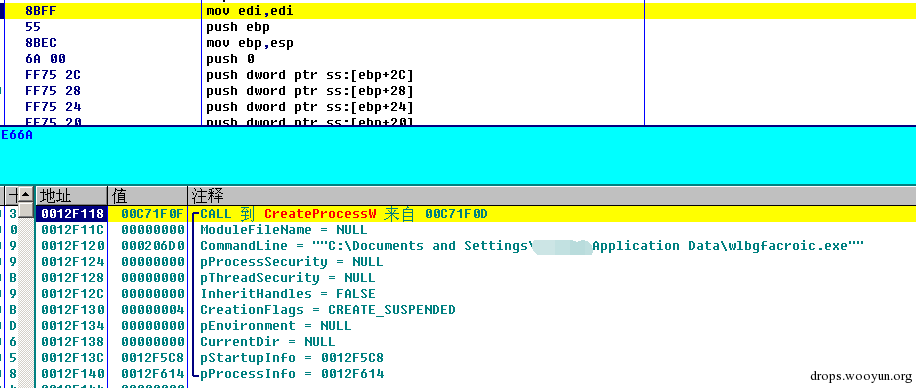This screenshot has width=916, height=388.
Task: Select stack address 0012F134
Action: point(72,325)
